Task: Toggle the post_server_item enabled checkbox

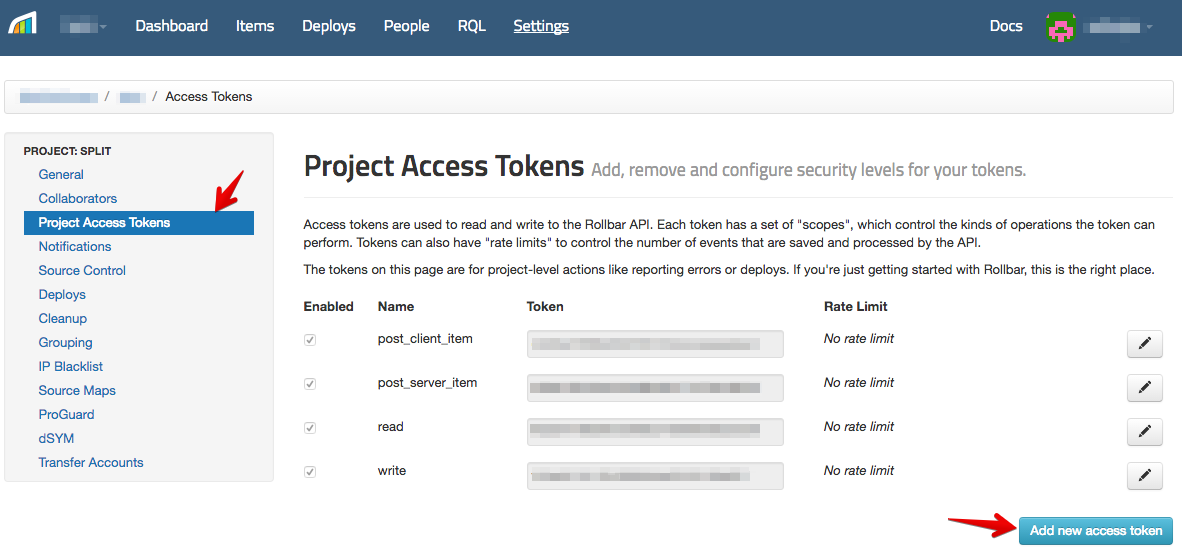Action: point(310,384)
